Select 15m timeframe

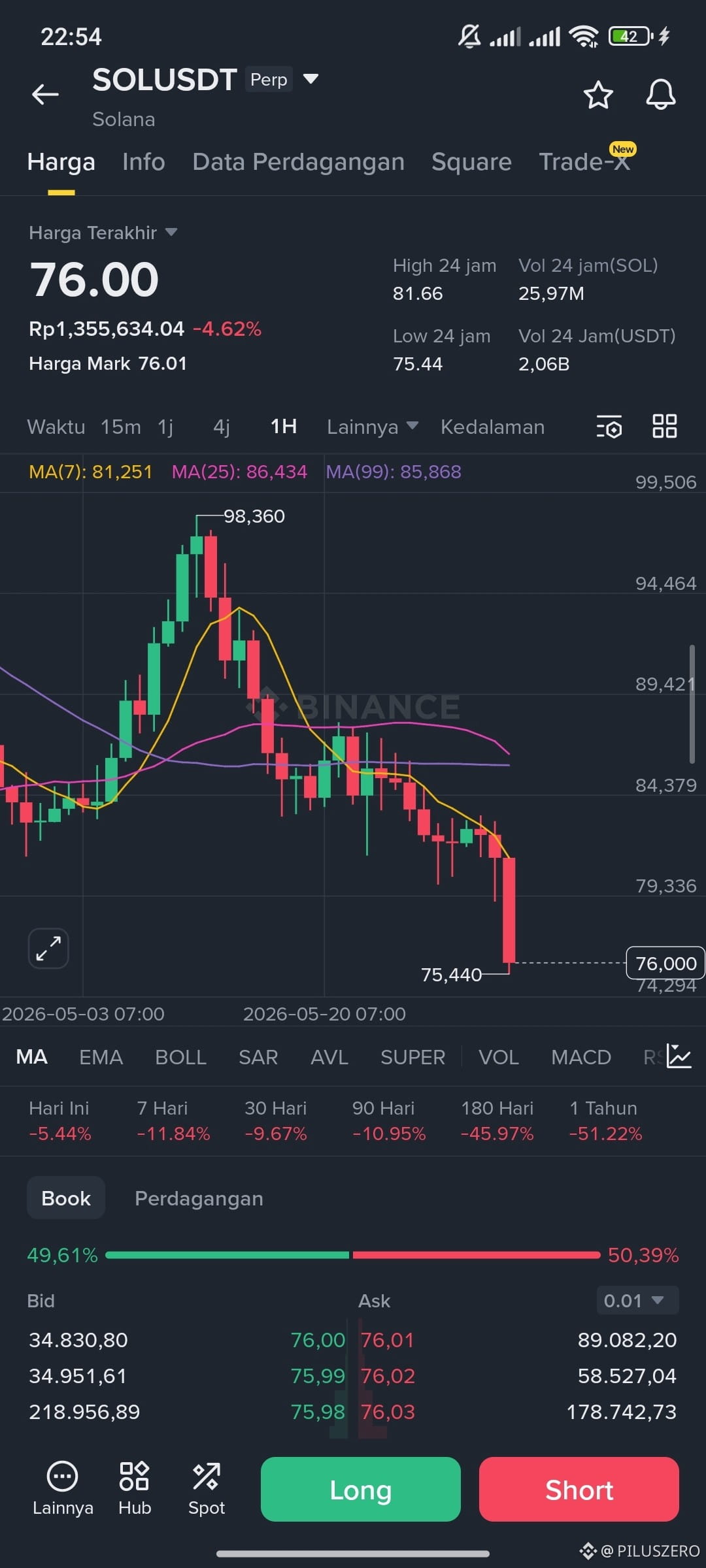[x=121, y=427]
